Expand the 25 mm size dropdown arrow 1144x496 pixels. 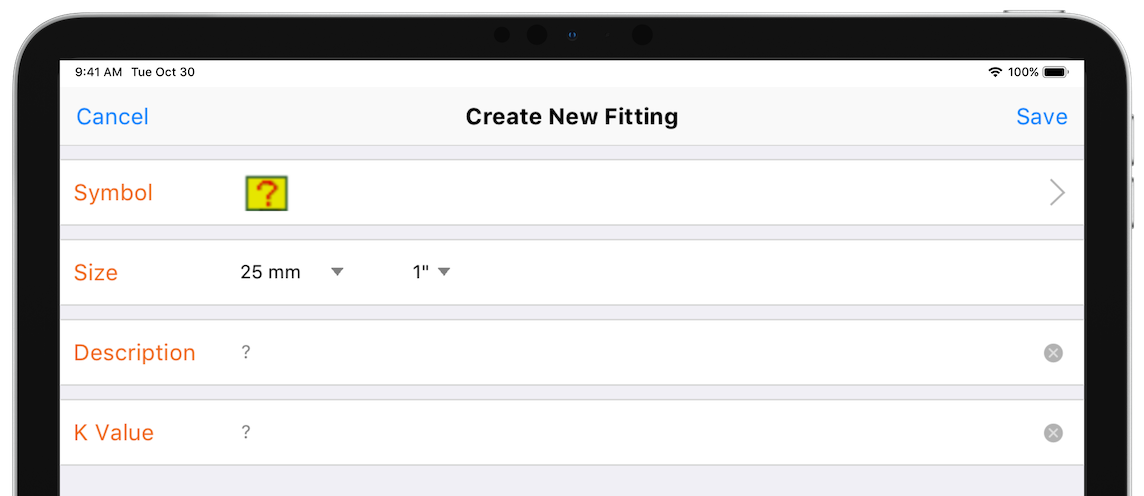337,272
